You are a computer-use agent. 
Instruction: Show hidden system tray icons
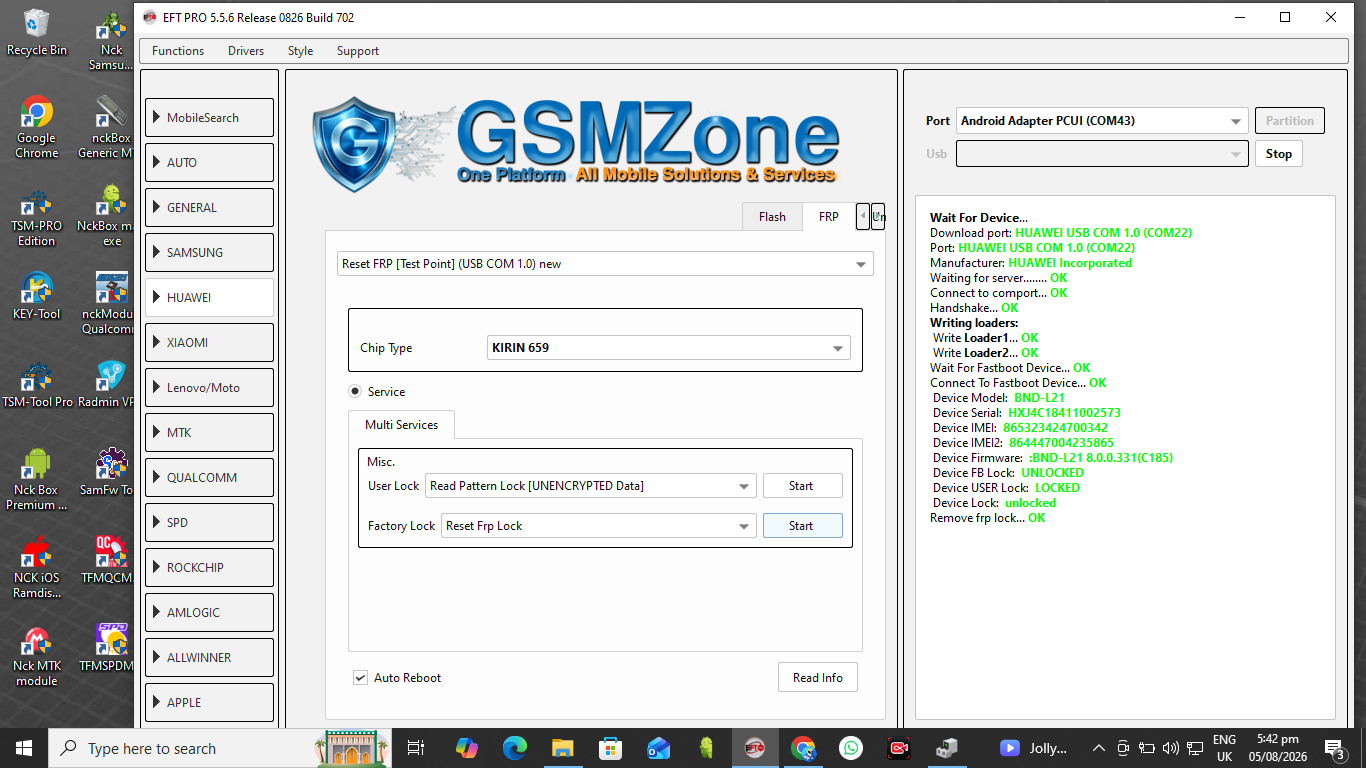point(1098,748)
